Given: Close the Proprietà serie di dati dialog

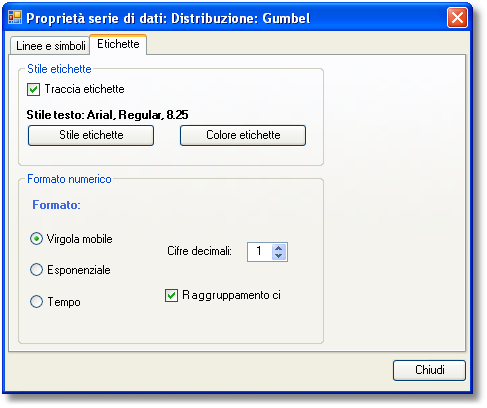Looking at the screenshot, I should coord(457,17).
